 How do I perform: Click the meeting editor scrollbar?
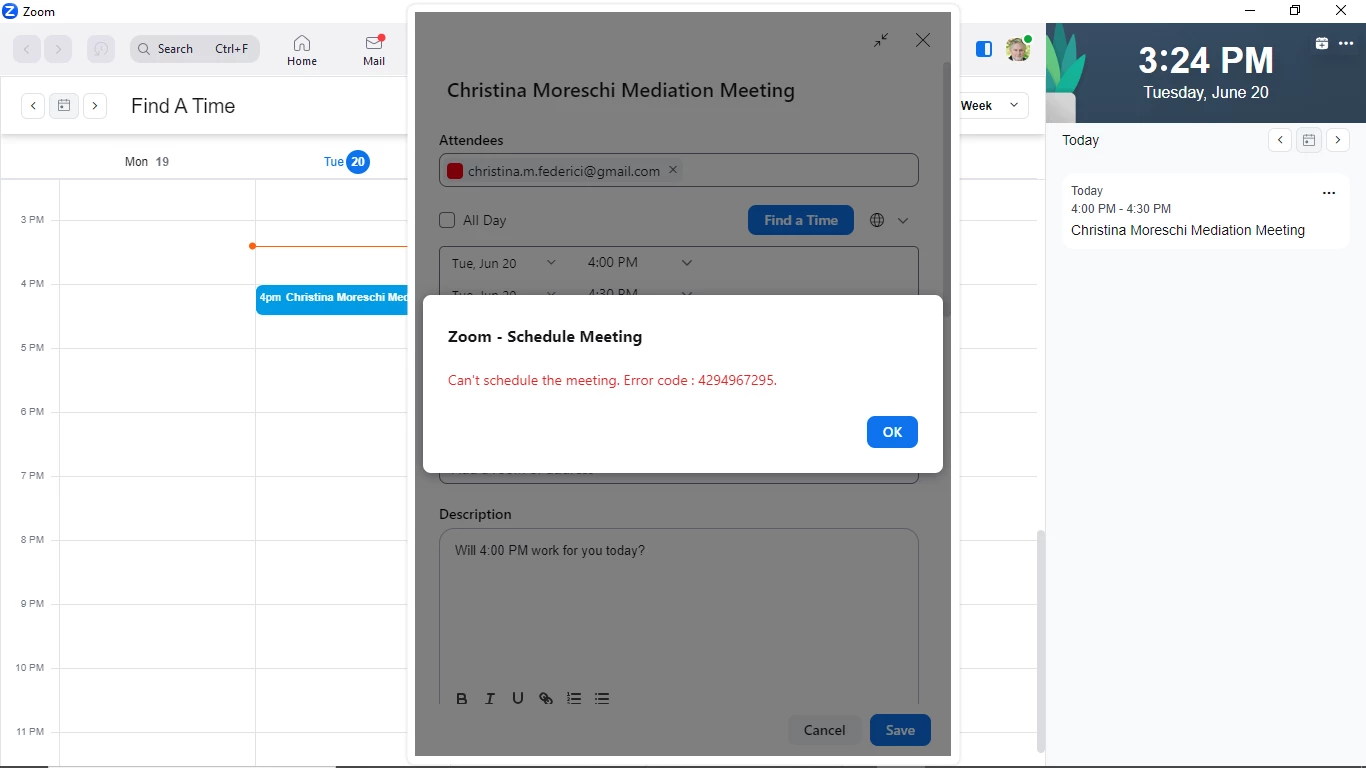[x=947, y=190]
